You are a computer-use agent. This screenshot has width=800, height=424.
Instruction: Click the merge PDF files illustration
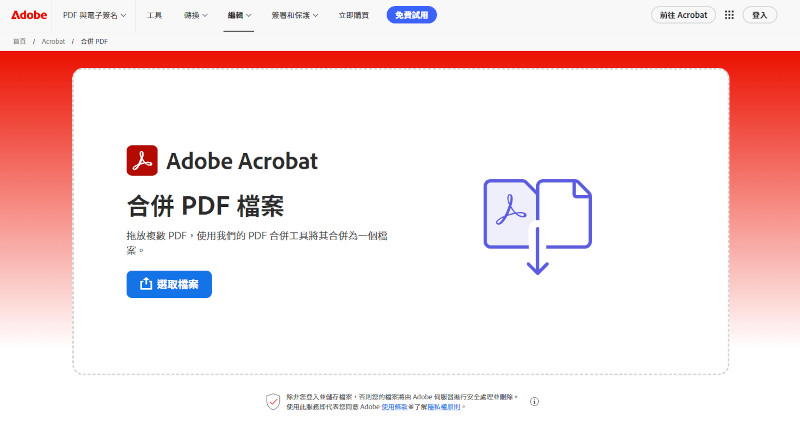(x=538, y=226)
